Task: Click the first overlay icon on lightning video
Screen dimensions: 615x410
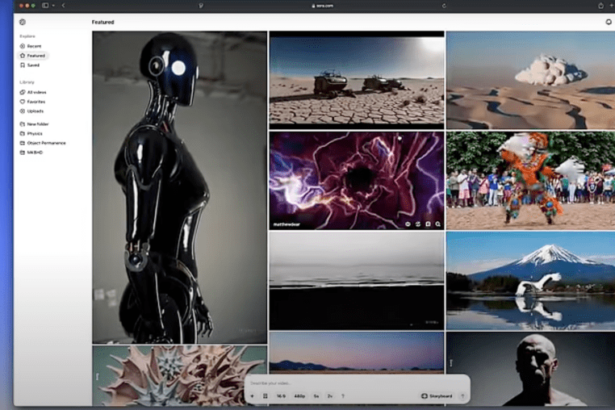Action: tap(408, 224)
